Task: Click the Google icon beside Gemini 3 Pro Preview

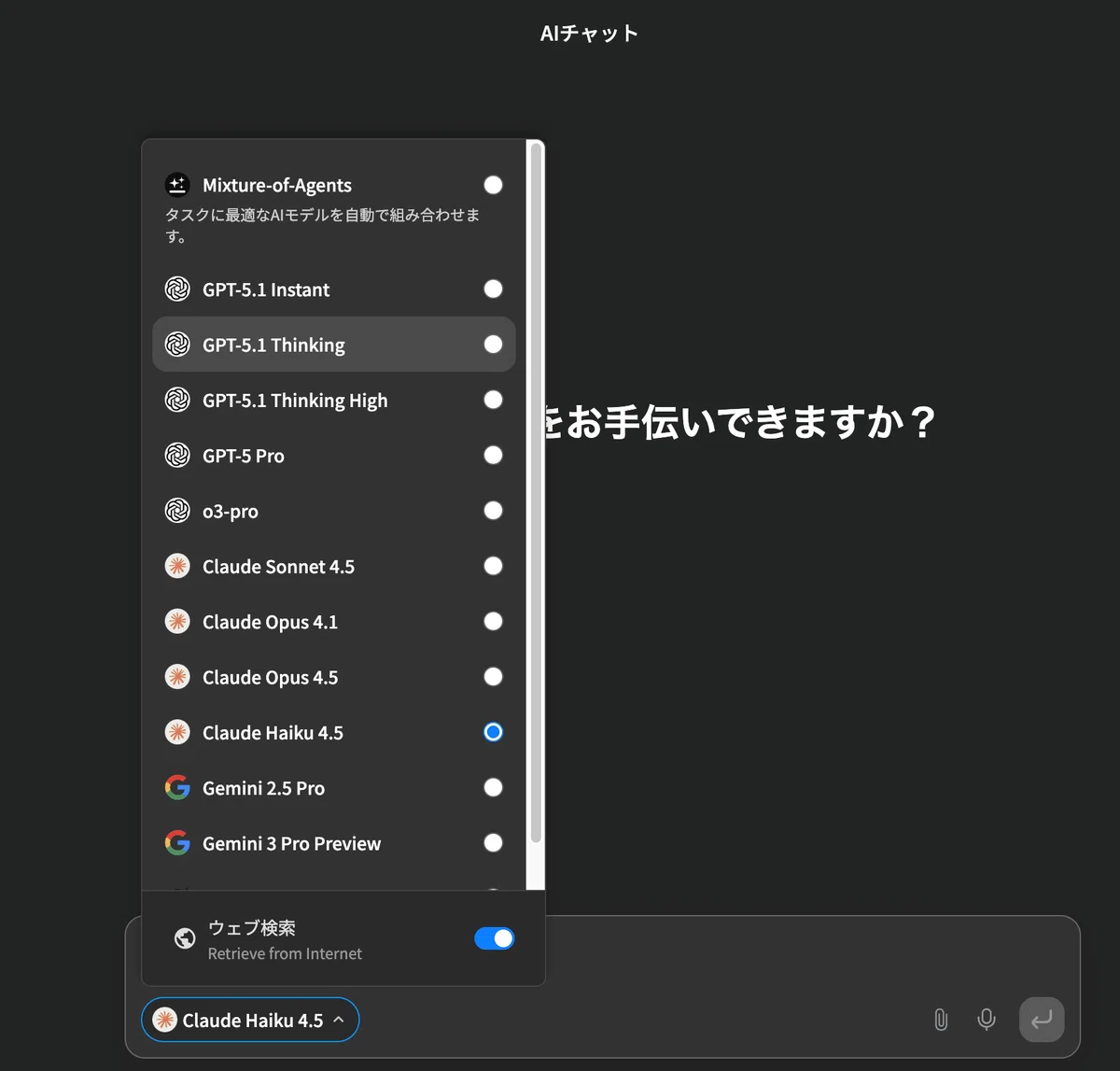Action: [177, 843]
